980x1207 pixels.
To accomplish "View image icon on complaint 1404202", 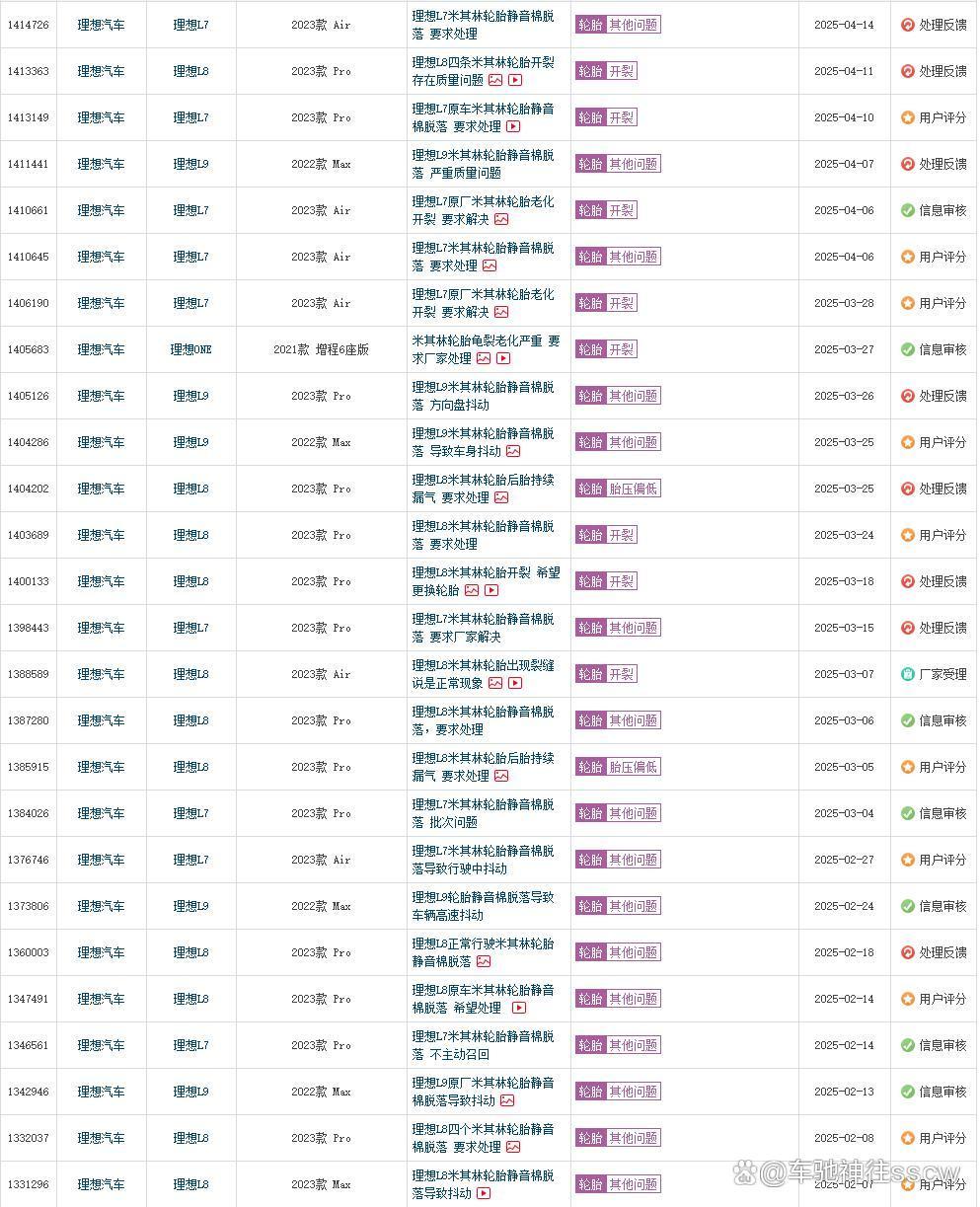I will (501, 497).
